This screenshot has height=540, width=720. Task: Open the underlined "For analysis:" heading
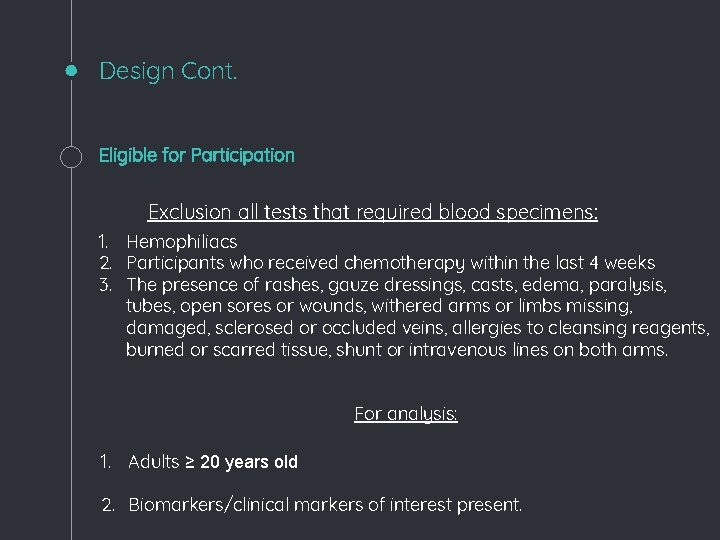[x=406, y=414]
